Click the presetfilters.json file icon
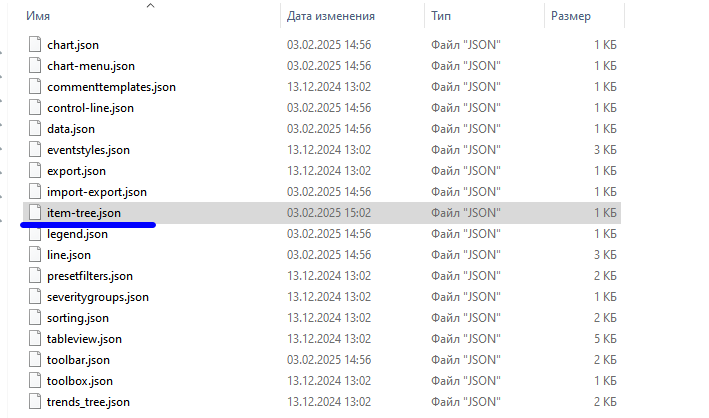709x418 pixels. coord(34,276)
